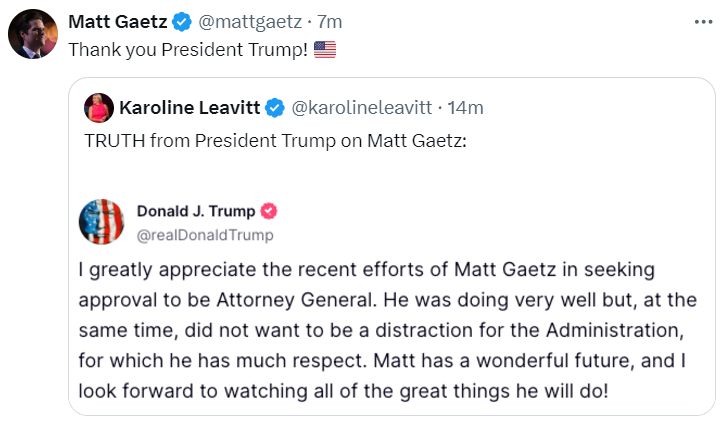
Task: Select the @realDonaldTrump handle
Action: click(x=204, y=234)
